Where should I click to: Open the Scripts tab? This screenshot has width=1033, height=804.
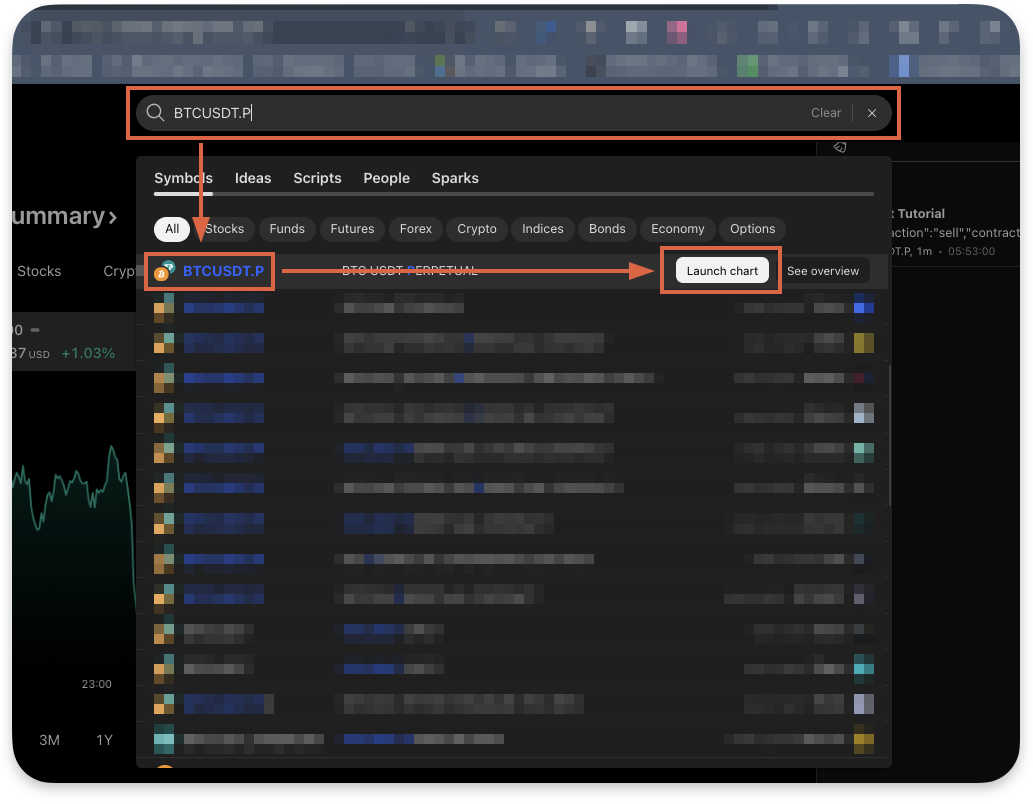317,178
